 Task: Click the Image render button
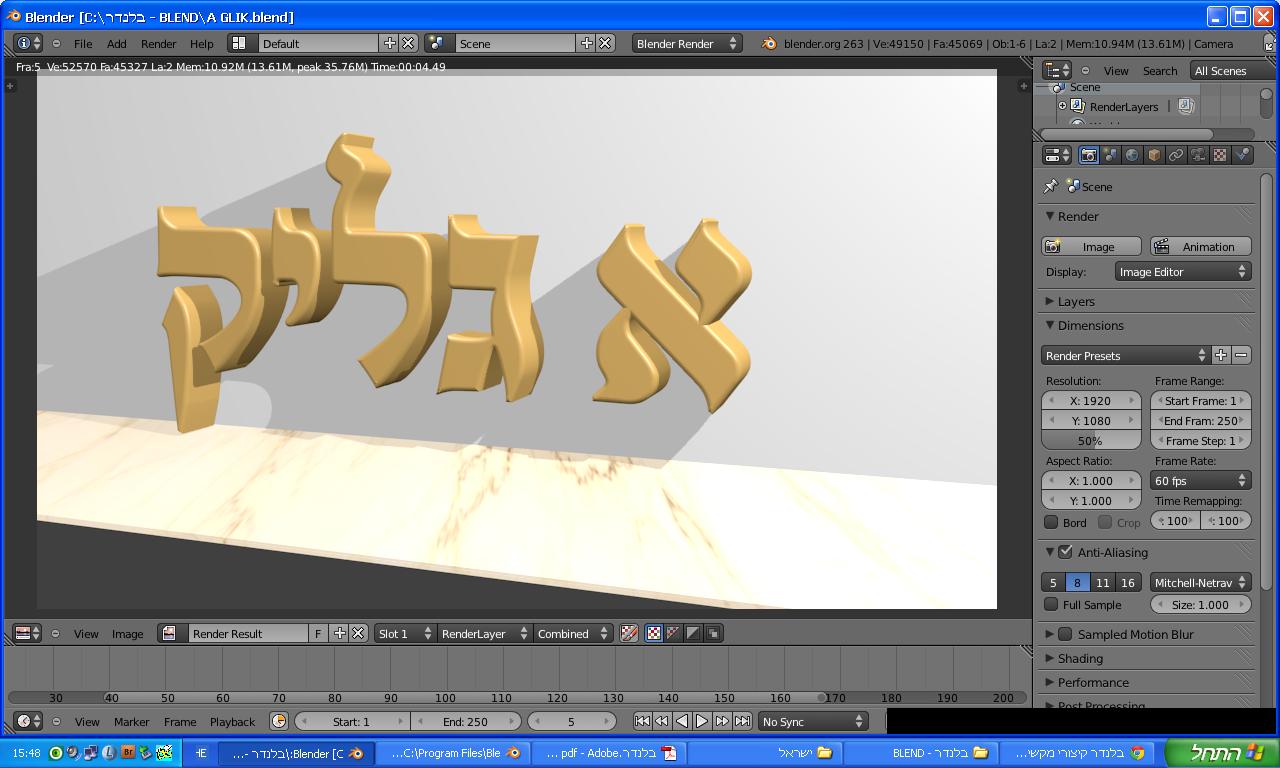coord(1091,246)
